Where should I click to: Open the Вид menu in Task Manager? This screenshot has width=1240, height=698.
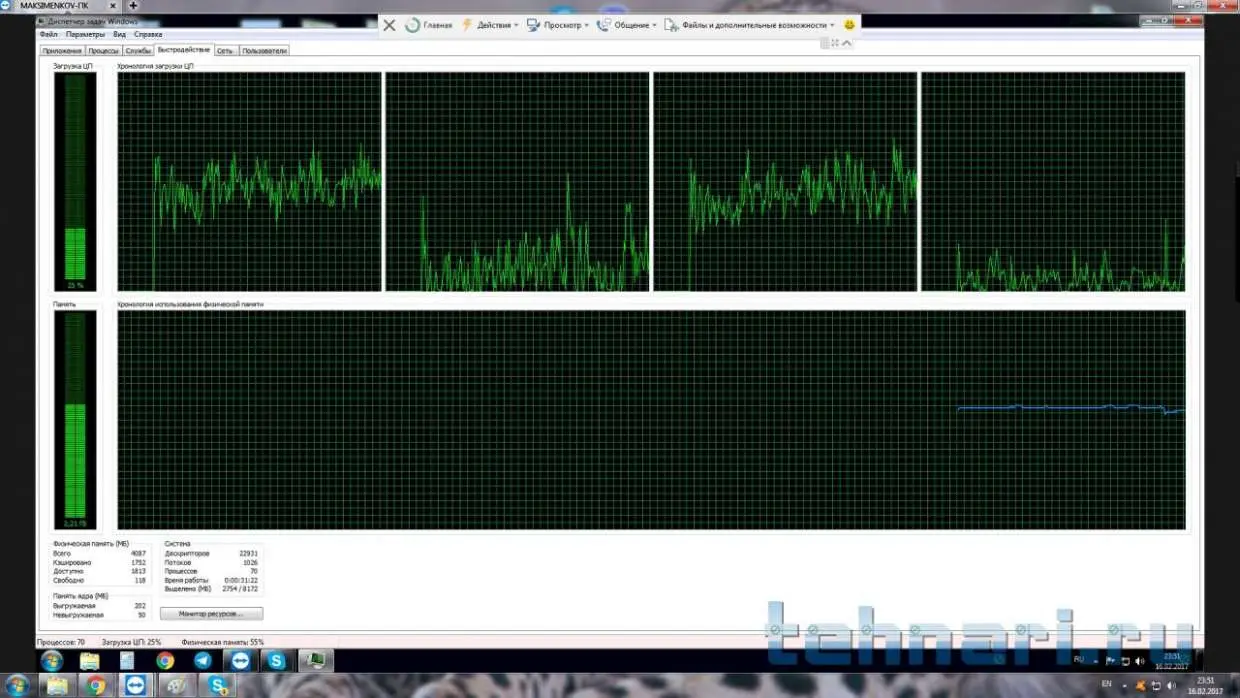[119, 34]
